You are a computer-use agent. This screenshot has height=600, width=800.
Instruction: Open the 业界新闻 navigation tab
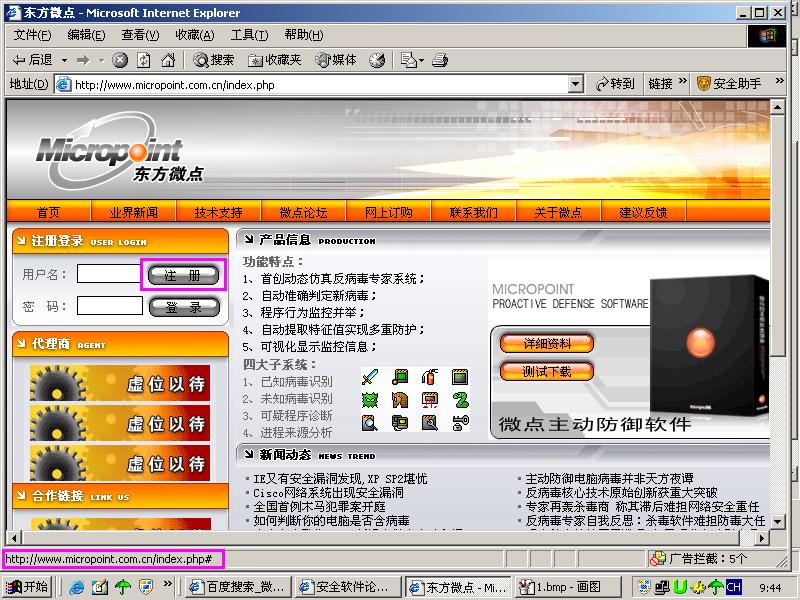click(x=134, y=212)
